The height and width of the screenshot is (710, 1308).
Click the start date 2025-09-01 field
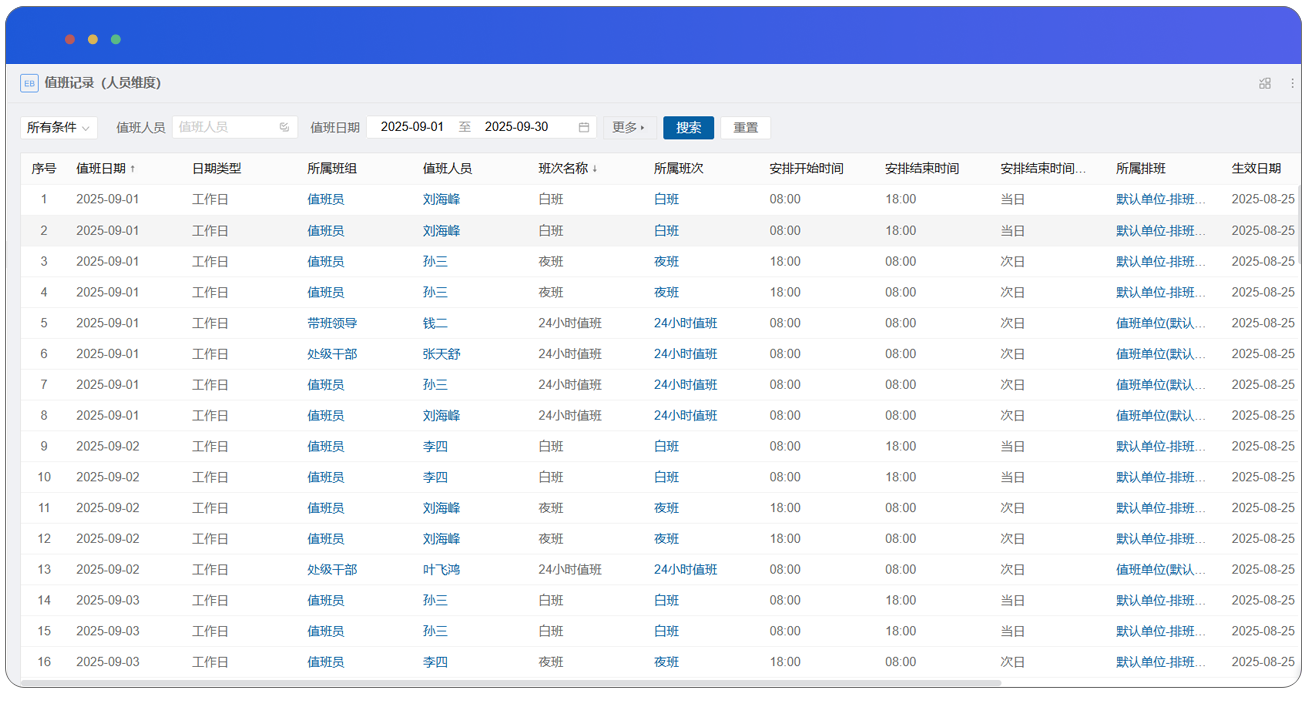(x=412, y=128)
